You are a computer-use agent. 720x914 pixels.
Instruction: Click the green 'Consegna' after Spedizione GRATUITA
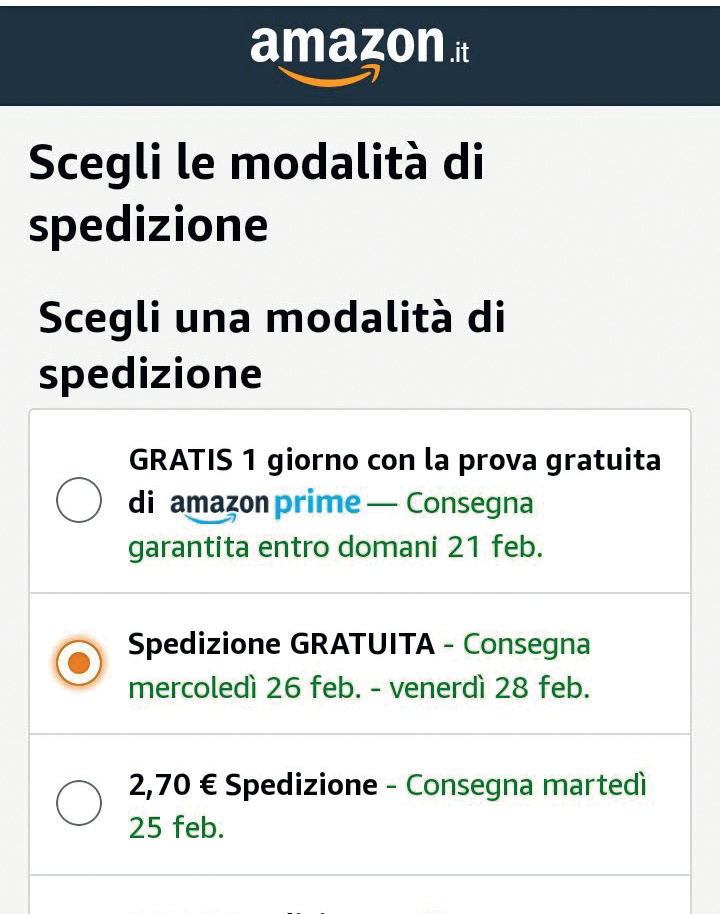[x=526, y=645]
